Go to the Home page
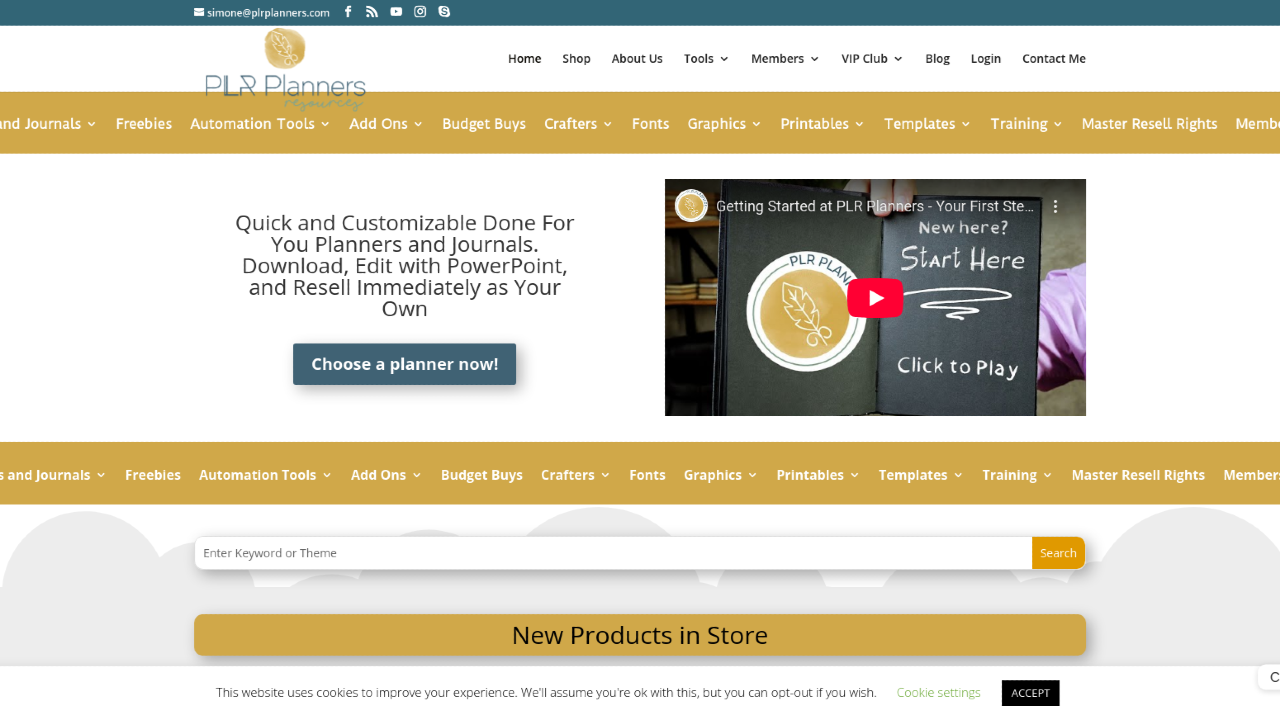Screen dimensions: 1280x720 click(524, 59)
